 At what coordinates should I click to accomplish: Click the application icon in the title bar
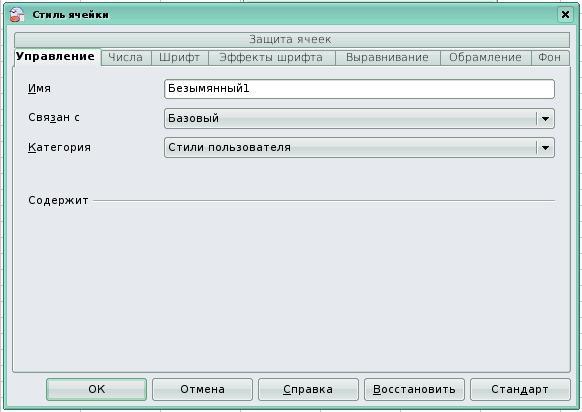[17, 14]
